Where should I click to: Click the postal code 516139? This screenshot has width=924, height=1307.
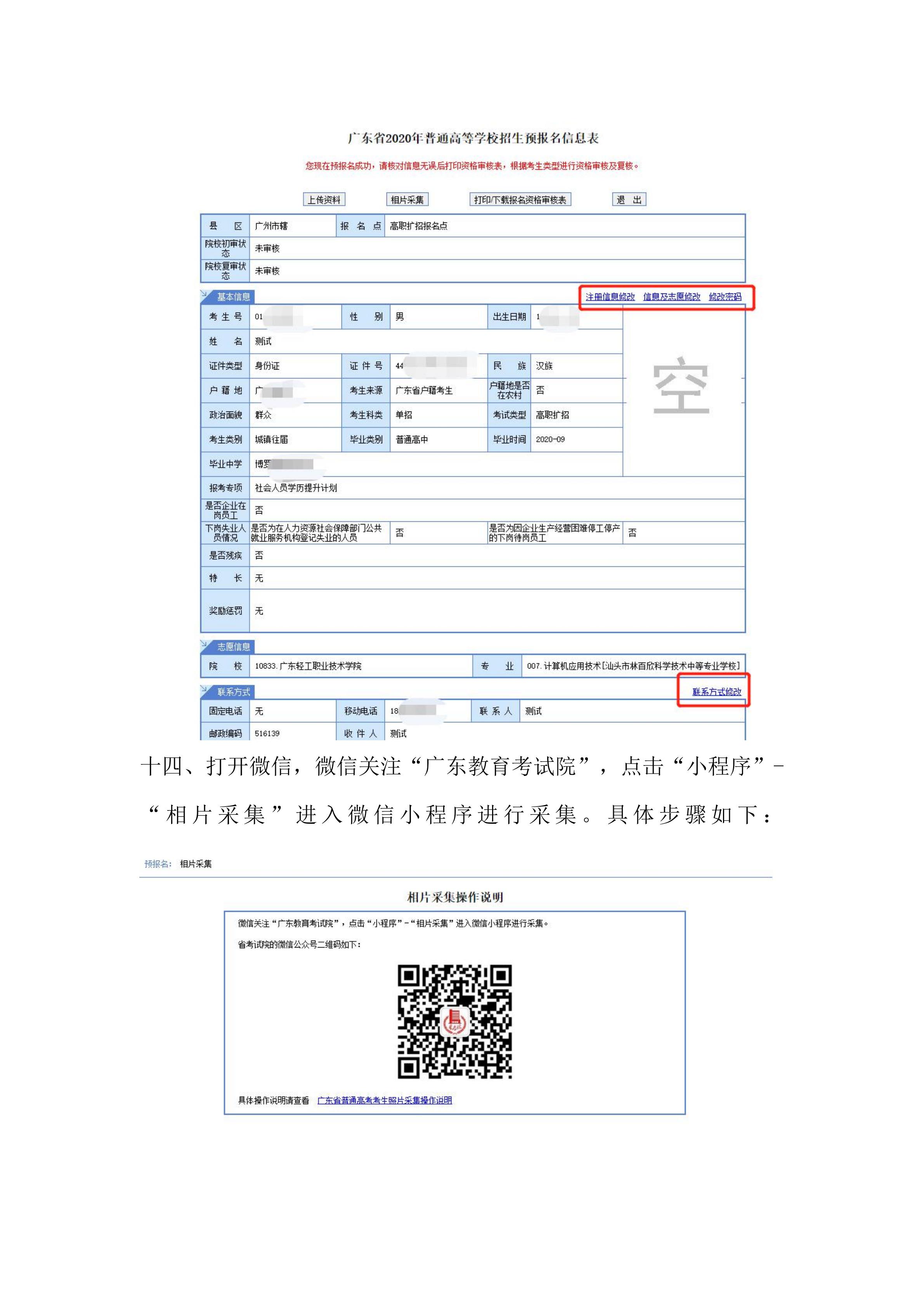pyautogui.click(x=267, y=733)
